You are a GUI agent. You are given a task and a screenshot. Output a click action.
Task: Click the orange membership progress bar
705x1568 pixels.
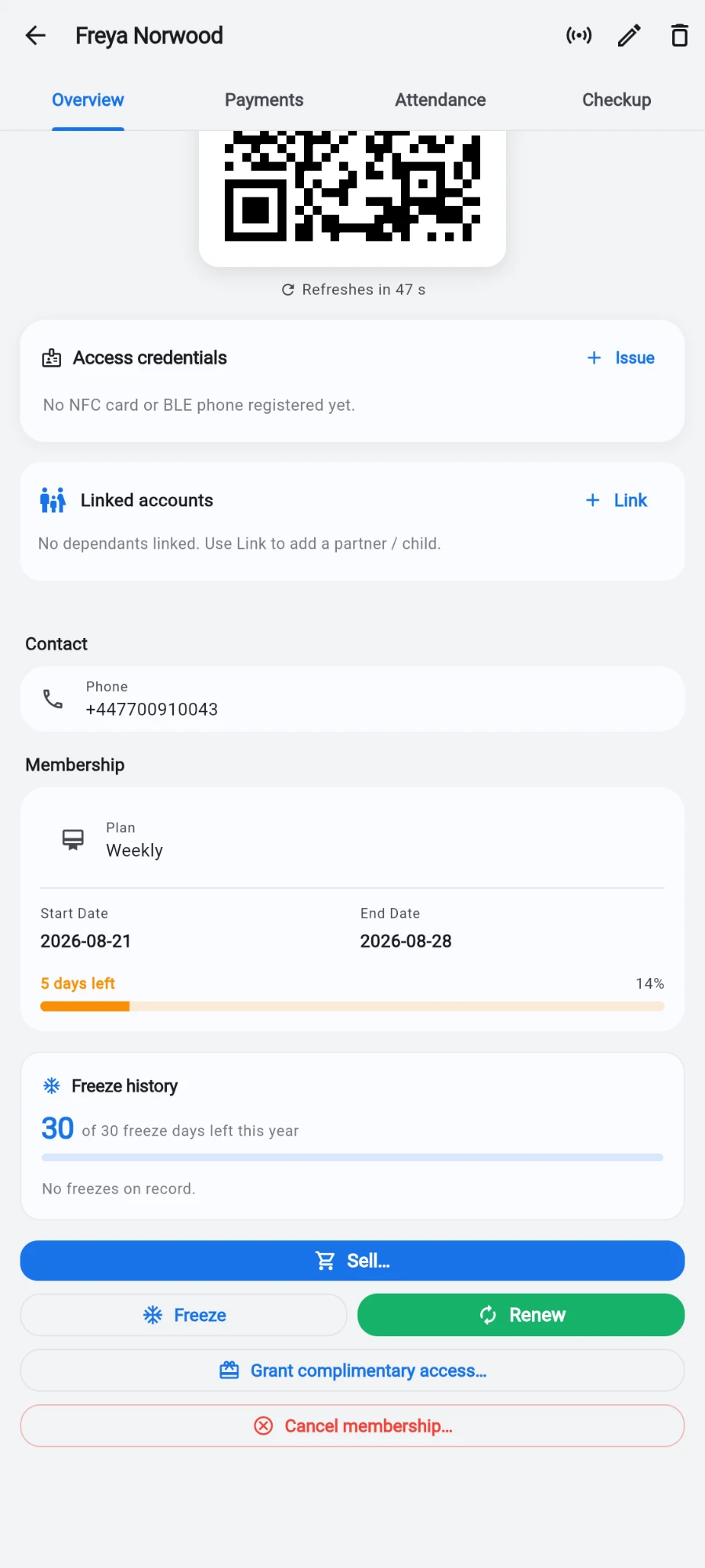point(352,1007)
